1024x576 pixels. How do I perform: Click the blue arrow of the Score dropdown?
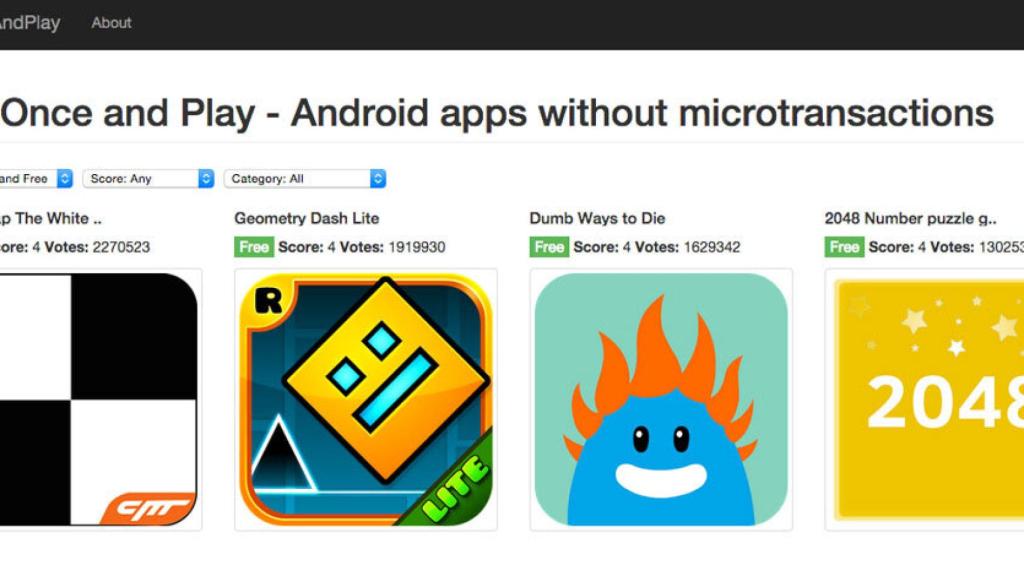pyautogui.click(x=206, y=178)
